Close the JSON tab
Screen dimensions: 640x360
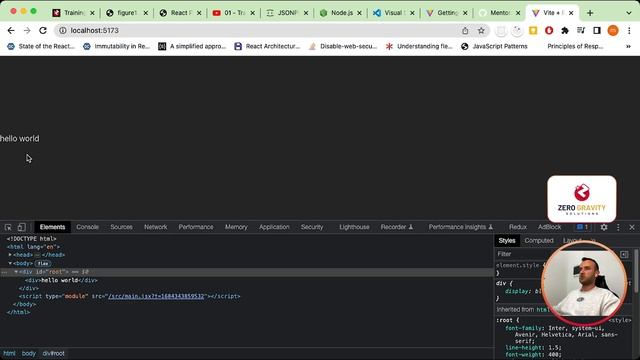(306, 13)
